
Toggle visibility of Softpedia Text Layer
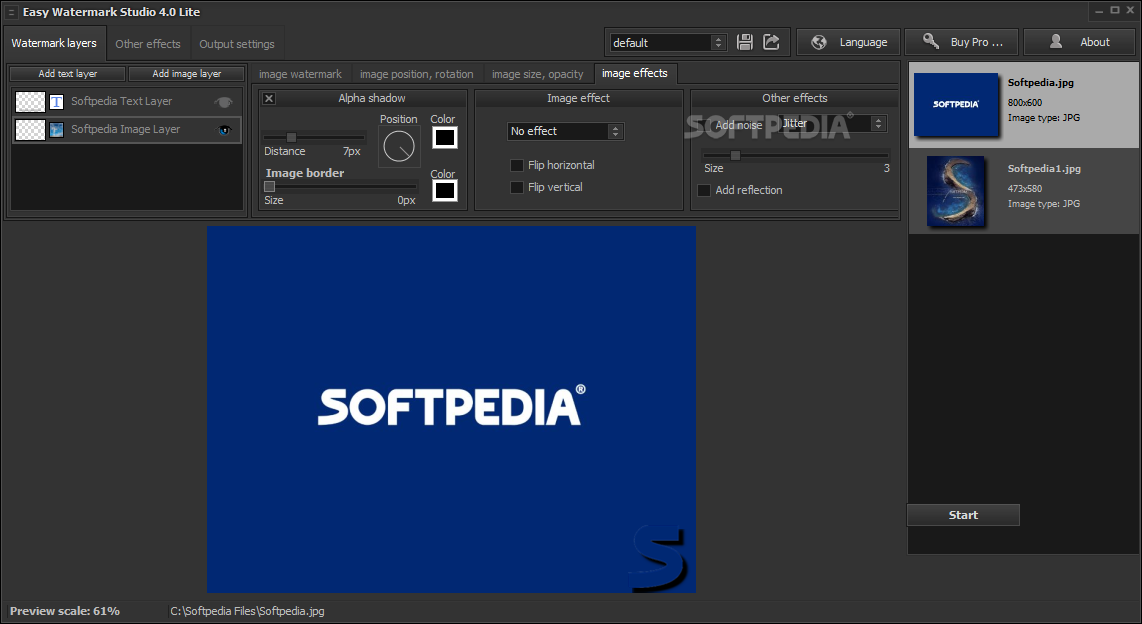tap(224, 102)
